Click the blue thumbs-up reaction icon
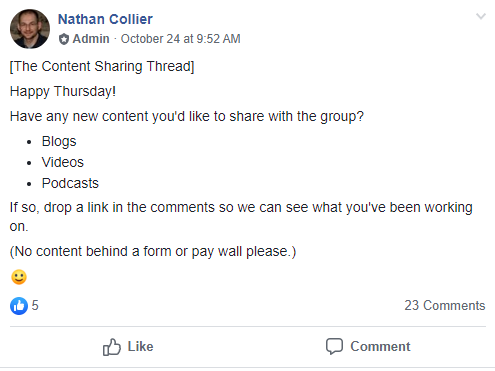 point(19,306)
